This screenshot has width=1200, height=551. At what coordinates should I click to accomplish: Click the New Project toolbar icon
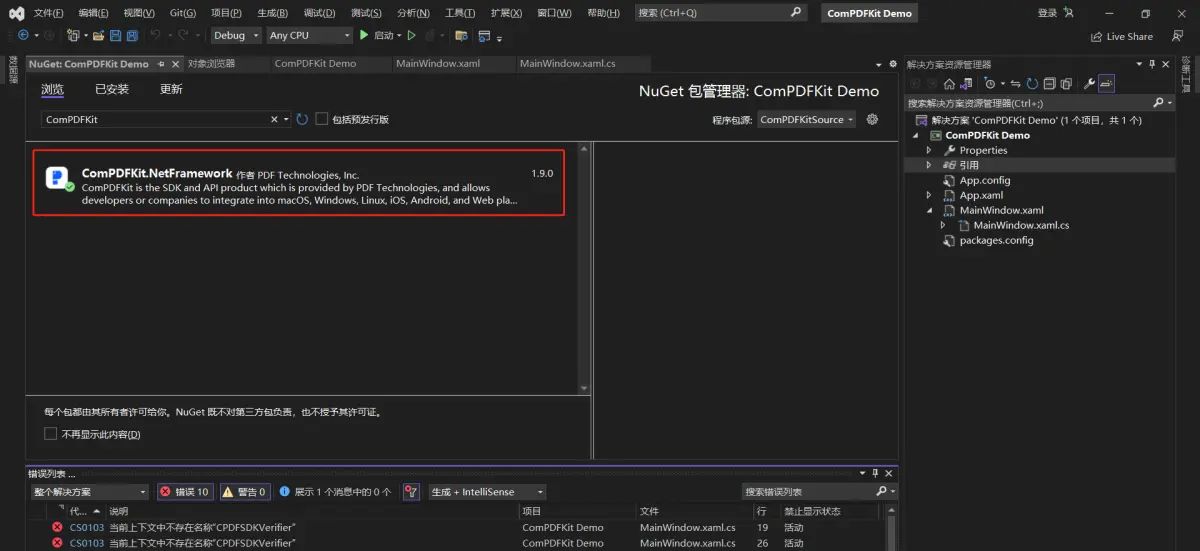[x=74, y=35]
